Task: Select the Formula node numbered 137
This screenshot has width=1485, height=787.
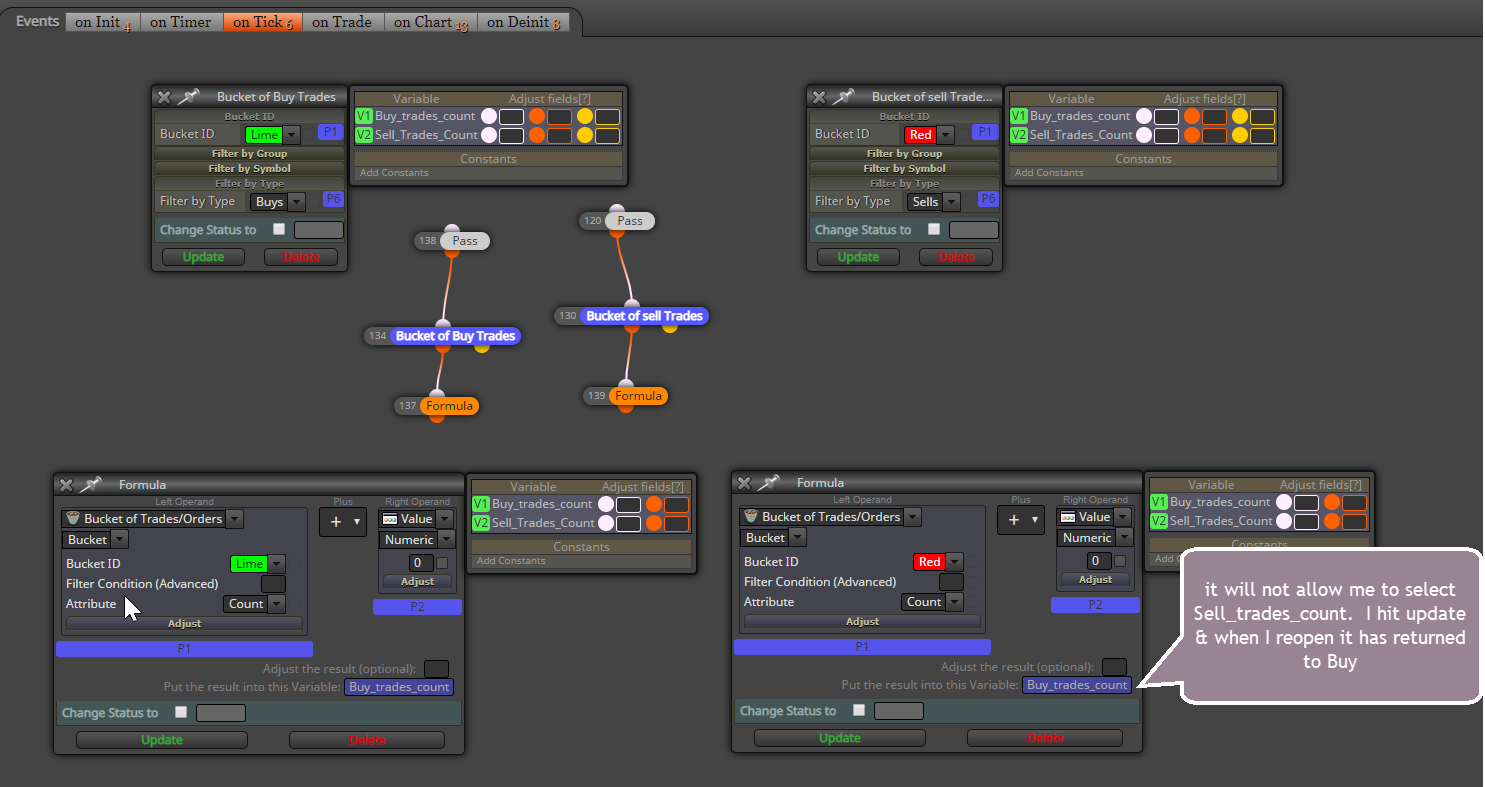Action: [448, 406]
